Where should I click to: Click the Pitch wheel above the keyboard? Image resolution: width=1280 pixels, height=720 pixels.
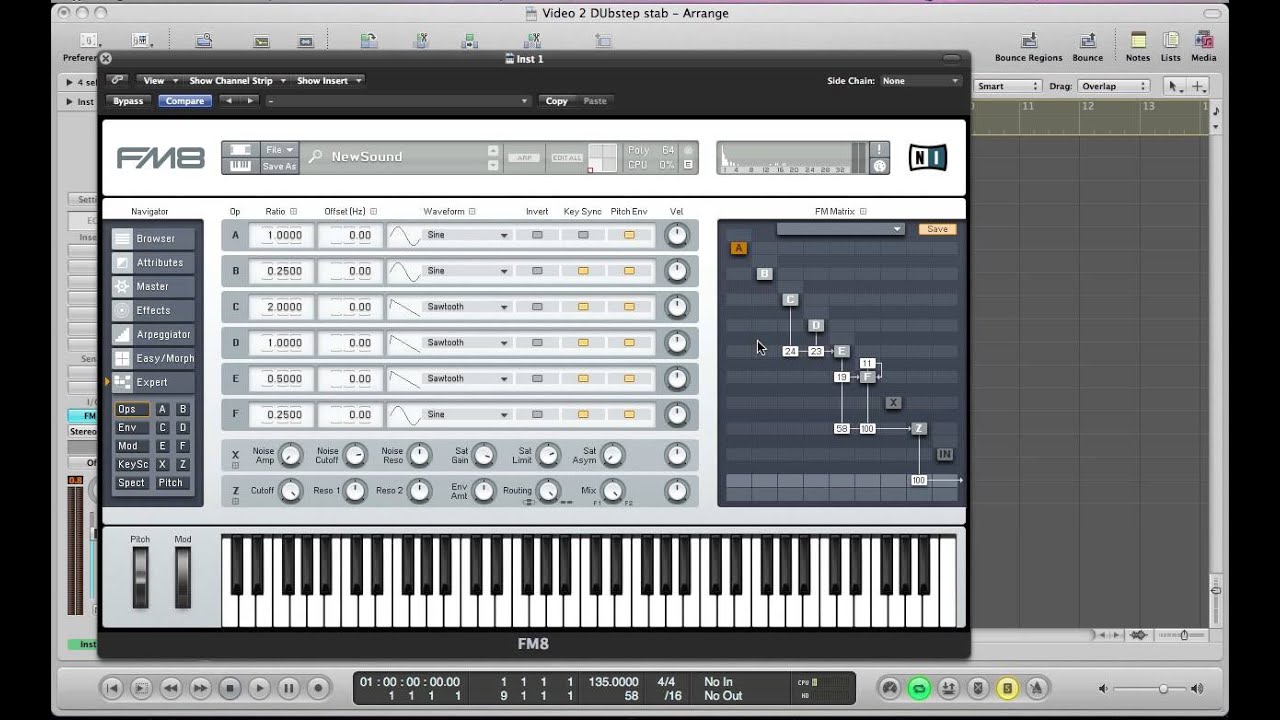141,578
